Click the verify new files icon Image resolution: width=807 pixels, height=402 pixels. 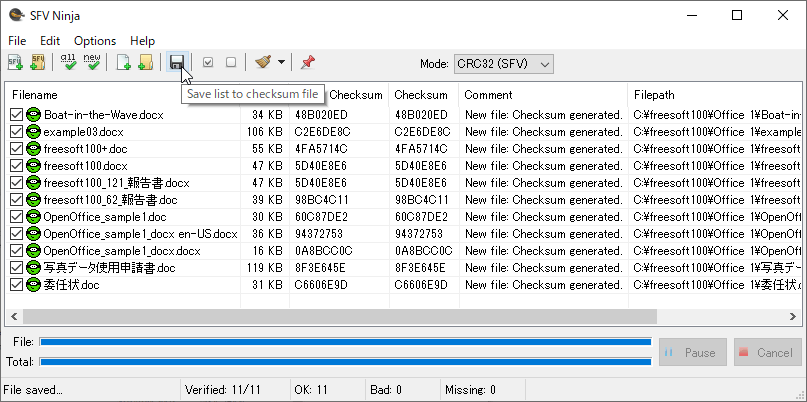(92, 63)
